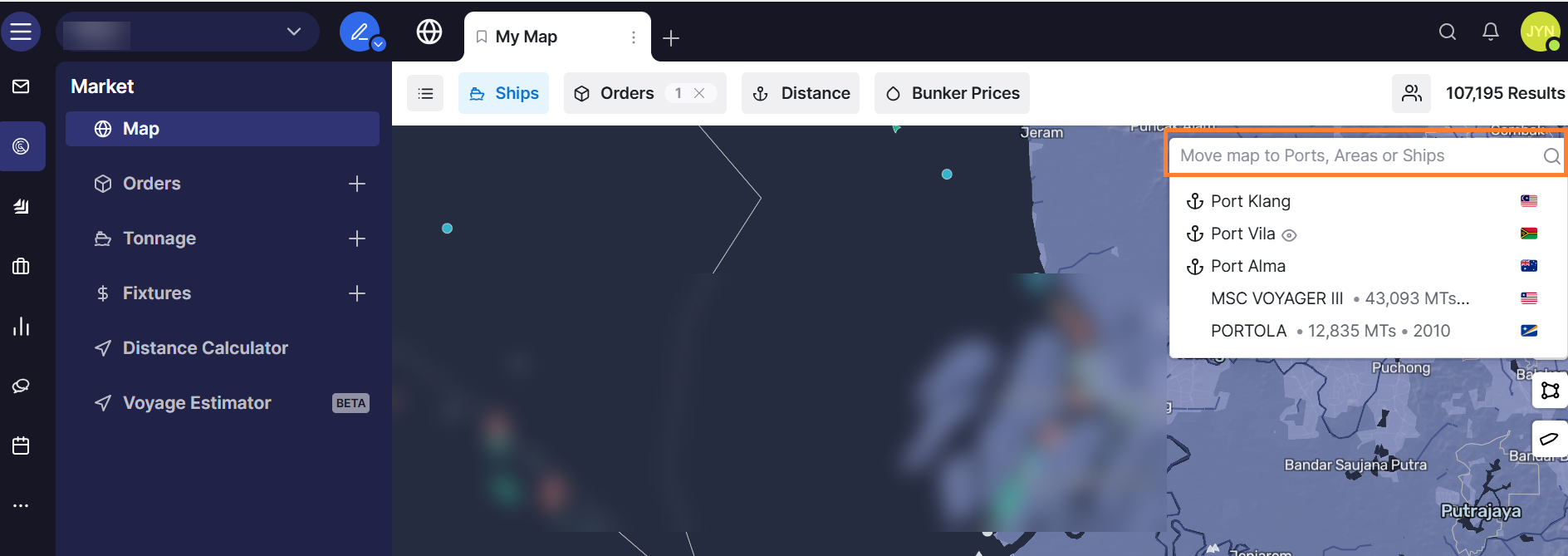Expand Tonnage with the plus icon

tap(357, 239)
